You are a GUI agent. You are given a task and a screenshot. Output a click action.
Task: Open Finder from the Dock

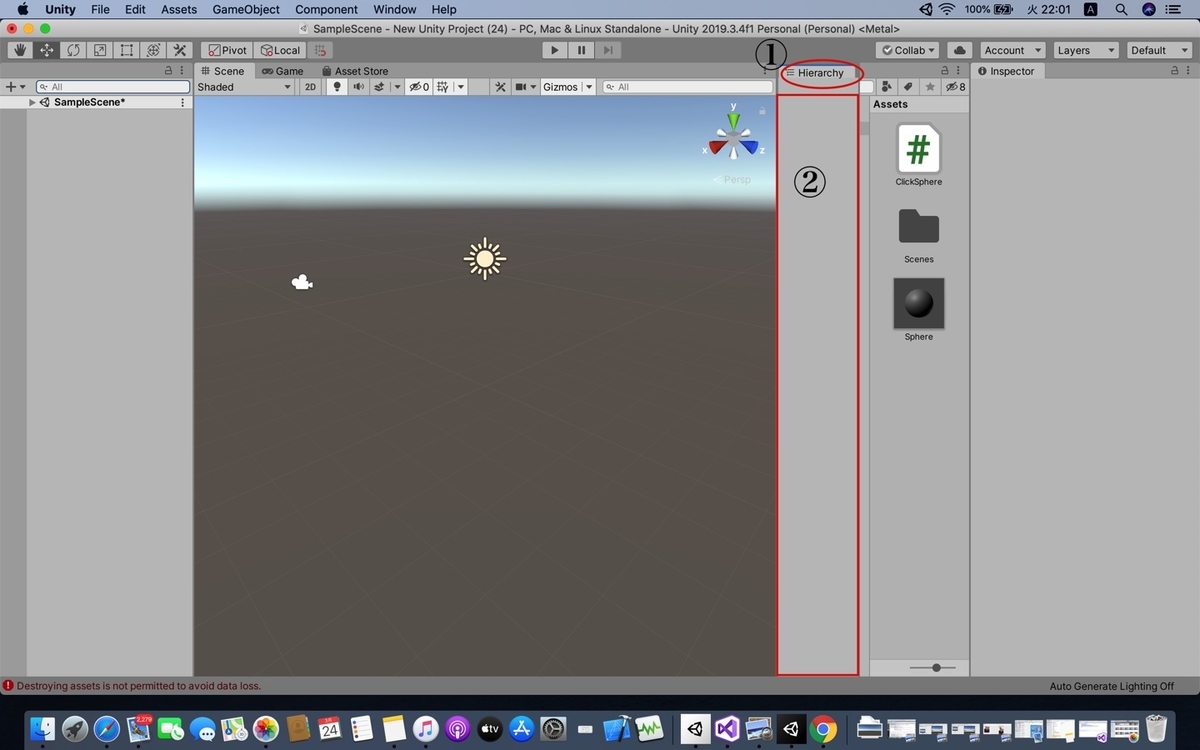point(42,729)
